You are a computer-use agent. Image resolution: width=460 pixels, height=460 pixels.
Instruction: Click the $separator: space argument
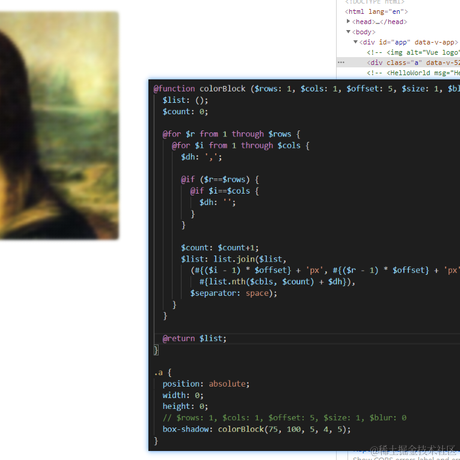click(x=233, y=293)
